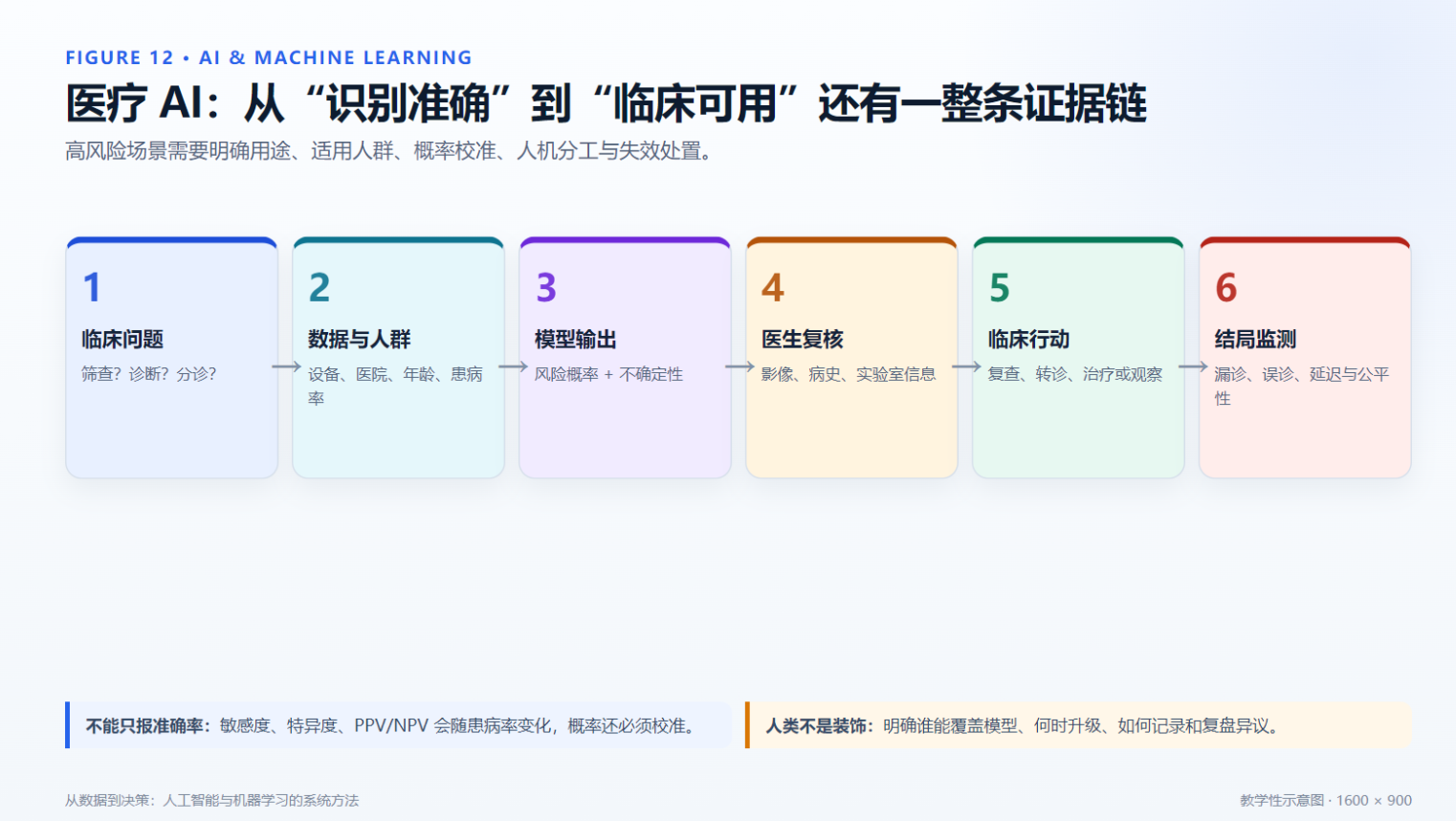
Task: Click the footer '从数据到决策：人工智能与机器学习的系统方法'
Action: click(212, 800)
